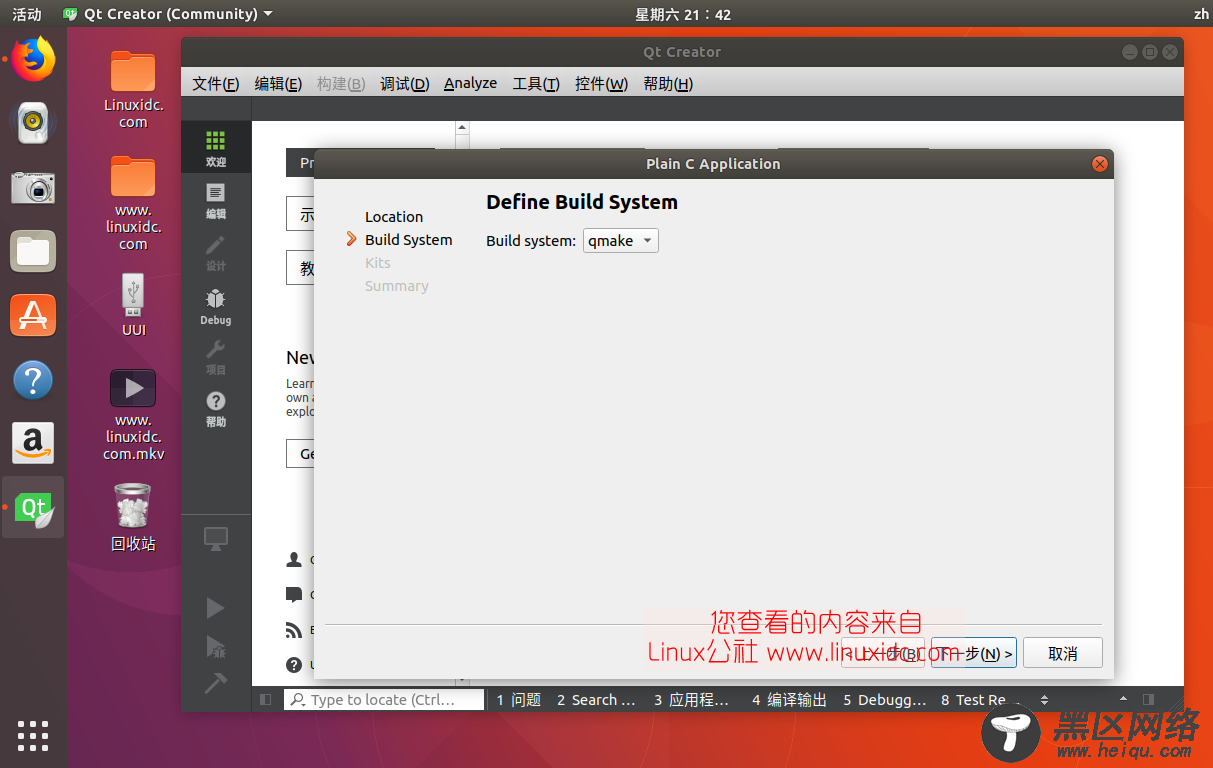1213x768 pixels.
Task: Toggle right sidebar icon in status bar
Action: click(x=1148, y=700)
